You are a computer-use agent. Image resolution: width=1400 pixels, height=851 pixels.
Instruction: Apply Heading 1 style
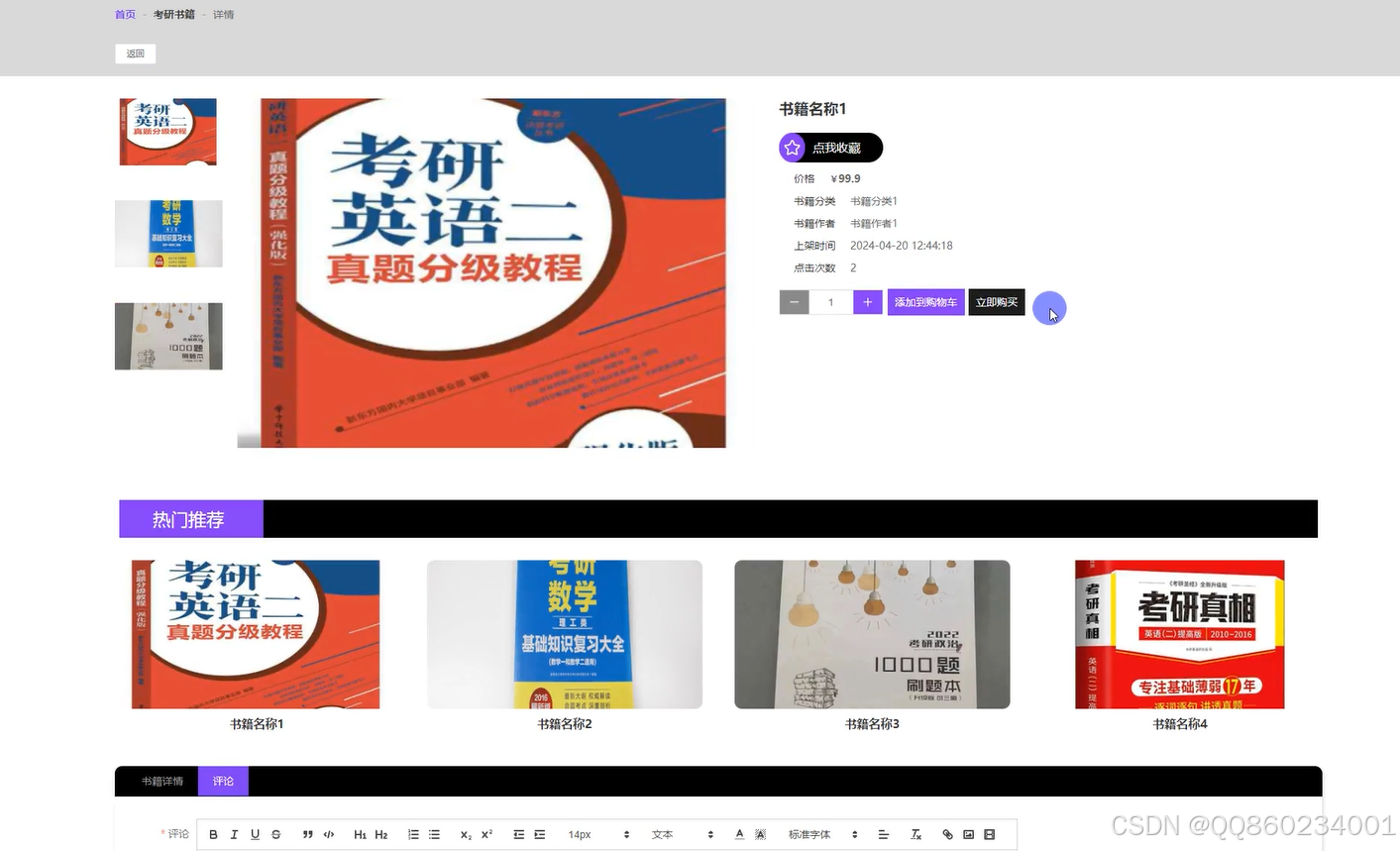[361, 834]
